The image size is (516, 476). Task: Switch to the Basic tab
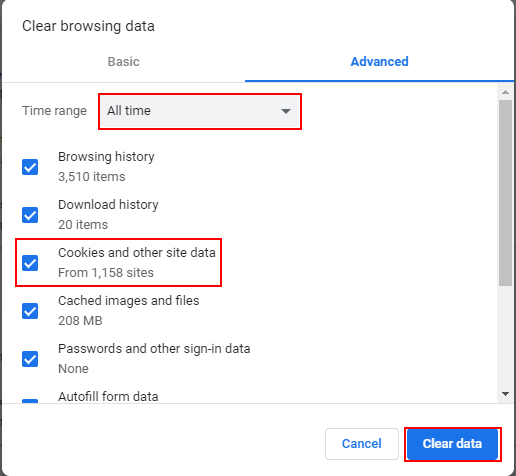click(123, 62)
